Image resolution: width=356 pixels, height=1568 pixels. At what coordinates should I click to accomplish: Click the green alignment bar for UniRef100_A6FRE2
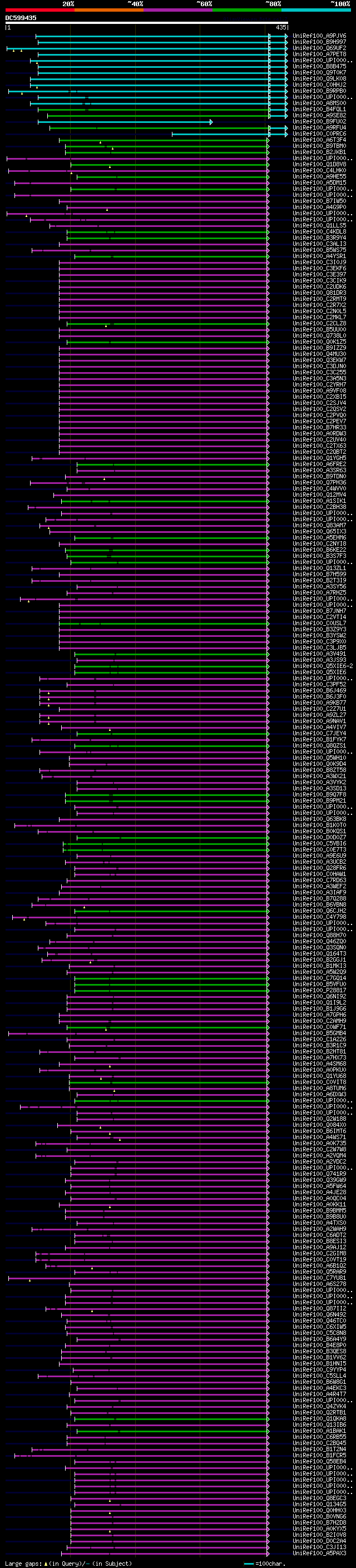tap(172, 464)
